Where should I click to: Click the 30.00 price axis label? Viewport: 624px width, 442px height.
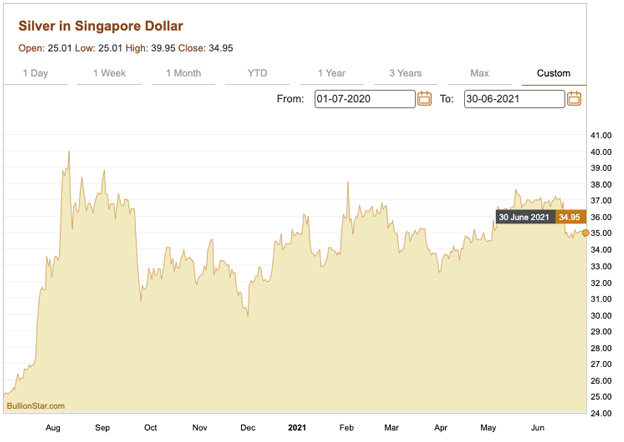601,316
